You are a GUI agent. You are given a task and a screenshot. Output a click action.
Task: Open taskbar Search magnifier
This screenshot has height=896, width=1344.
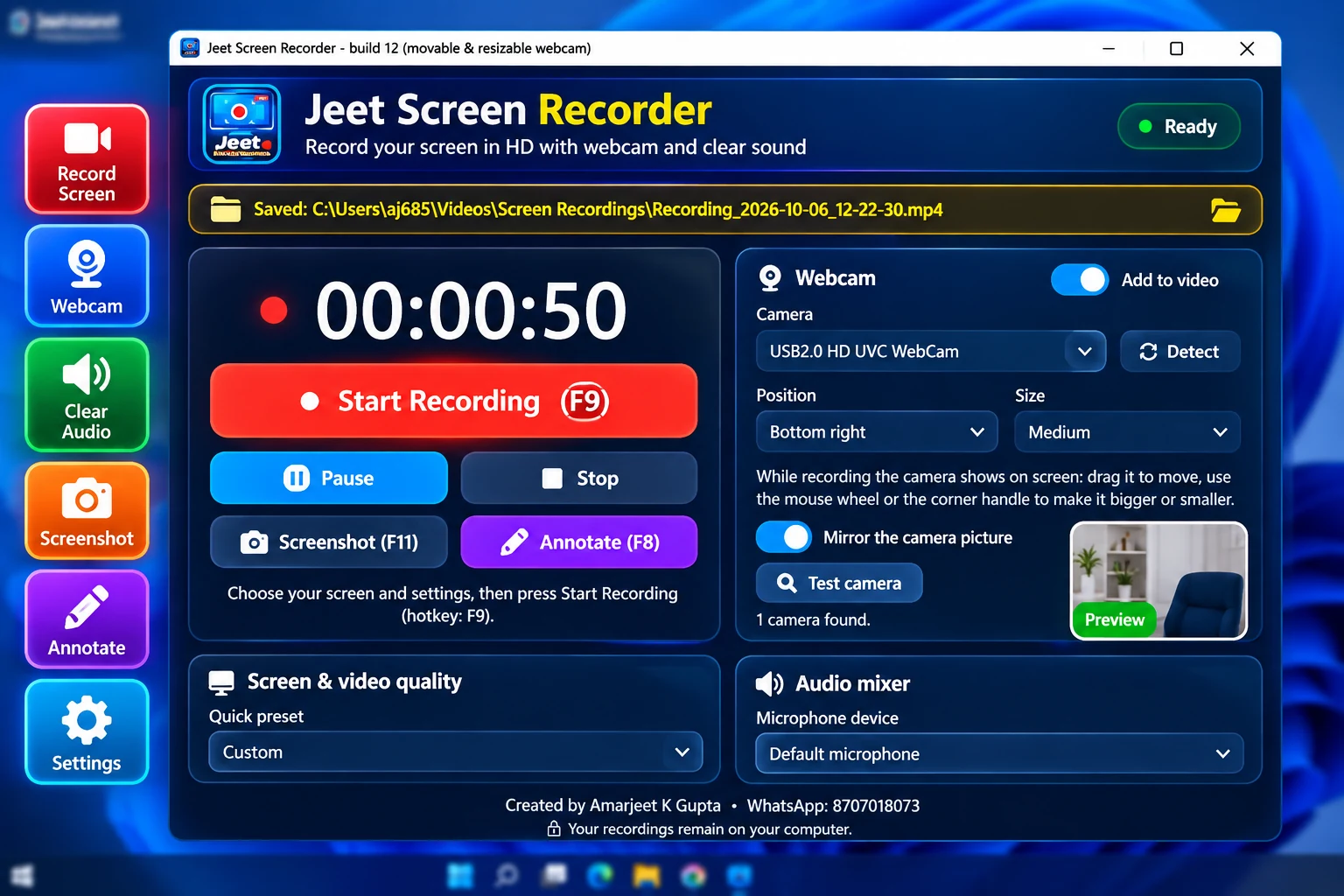[507, 875]
